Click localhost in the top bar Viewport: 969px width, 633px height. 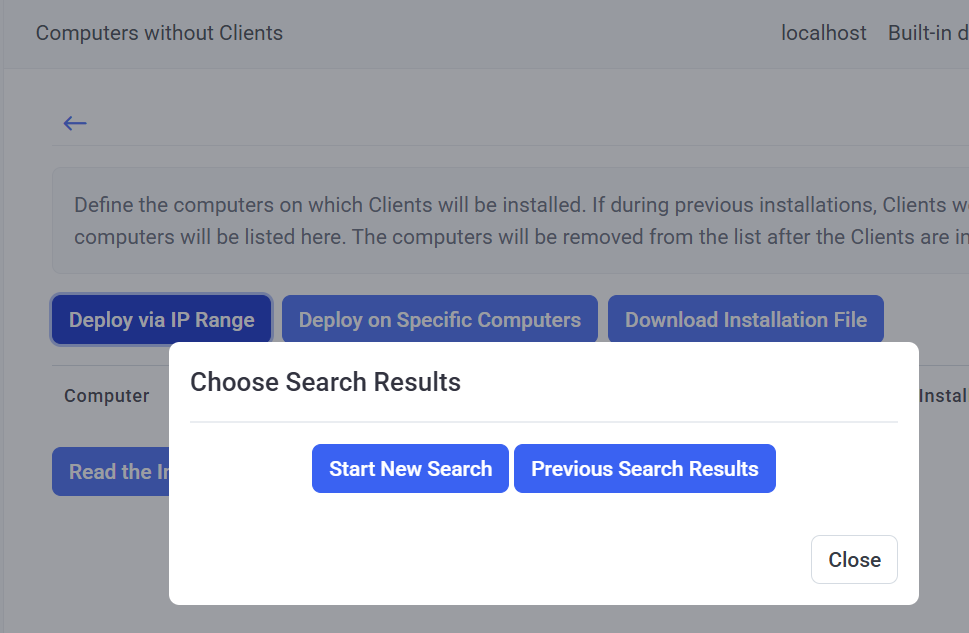tap(823, 33)
